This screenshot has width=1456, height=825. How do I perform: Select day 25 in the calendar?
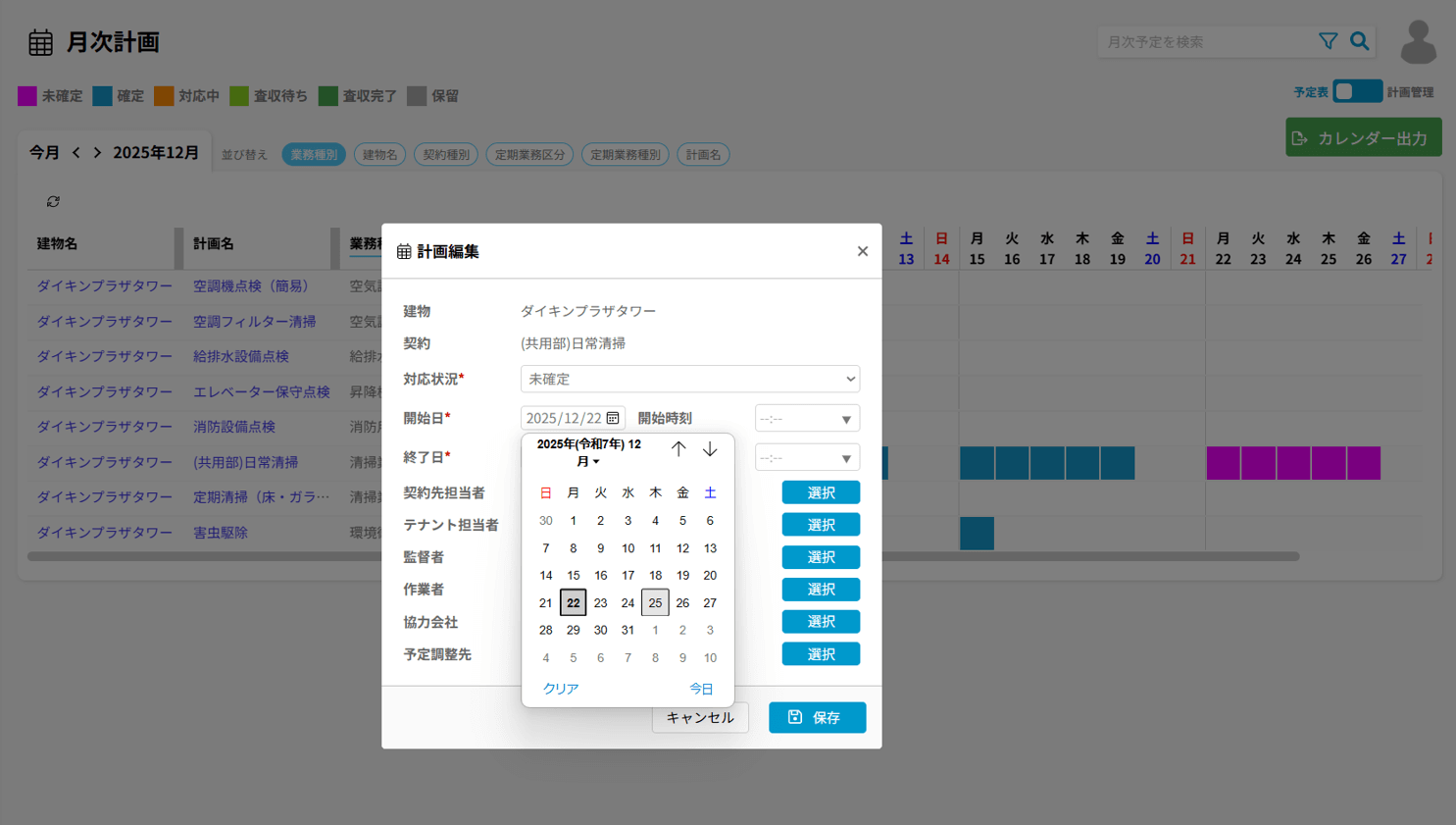pos(655,602)
